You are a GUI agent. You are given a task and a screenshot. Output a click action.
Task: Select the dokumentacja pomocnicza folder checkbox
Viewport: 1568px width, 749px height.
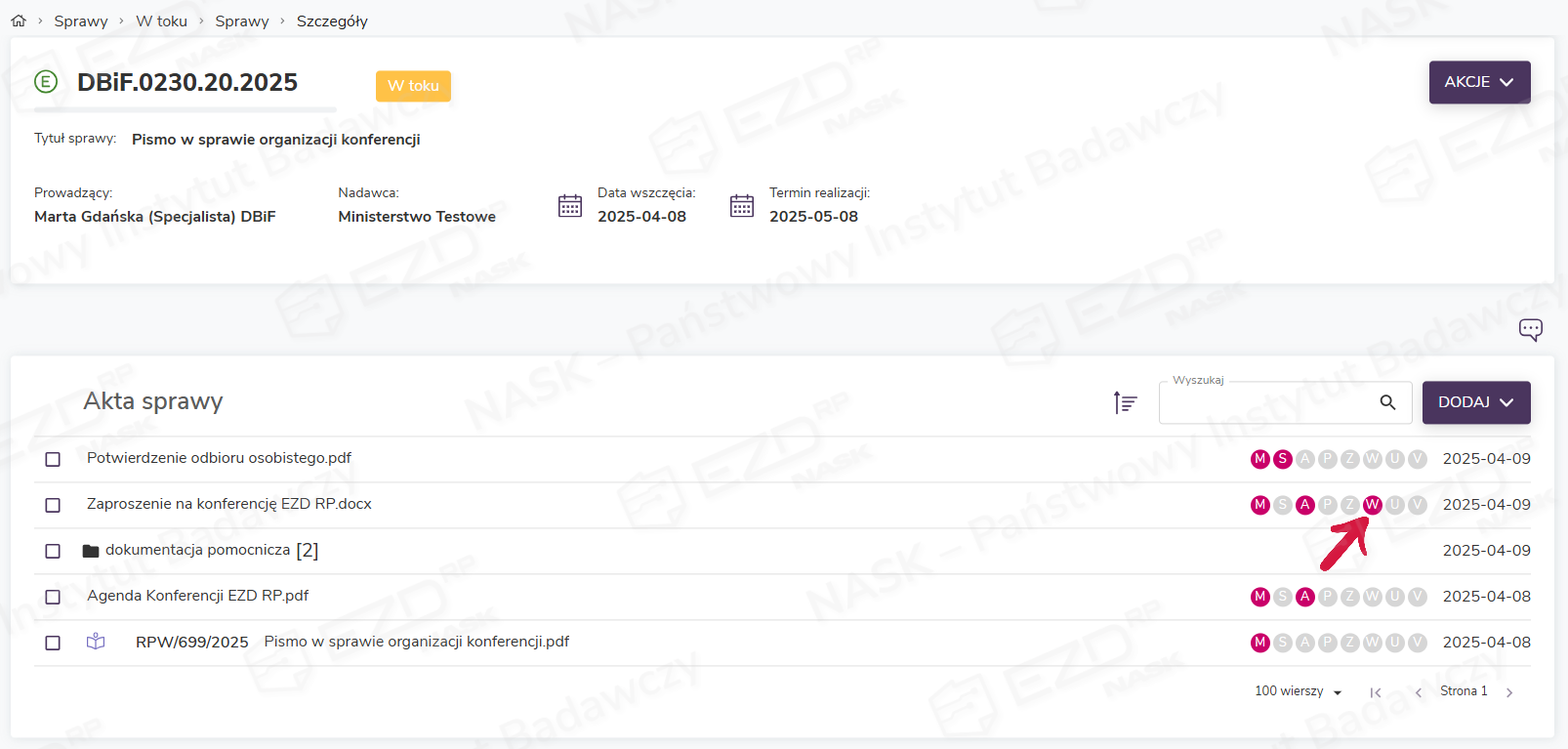53,551
